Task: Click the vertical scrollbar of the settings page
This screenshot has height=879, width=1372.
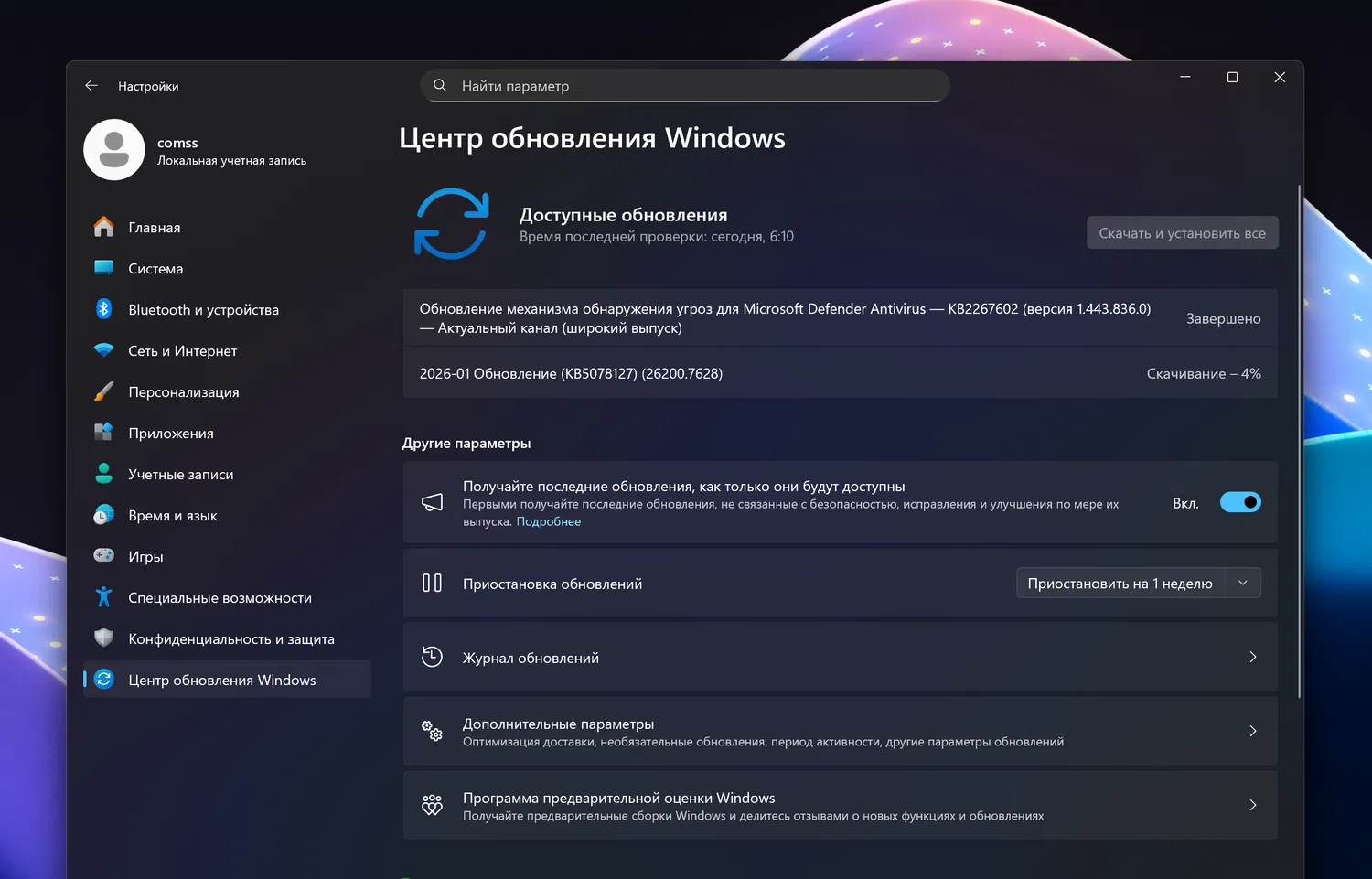Action: [1299, 442]
